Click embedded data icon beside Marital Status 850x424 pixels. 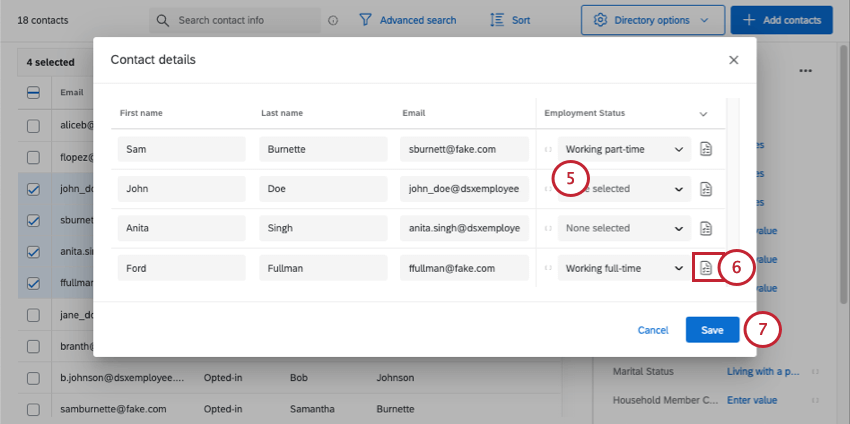click(815, 371)
